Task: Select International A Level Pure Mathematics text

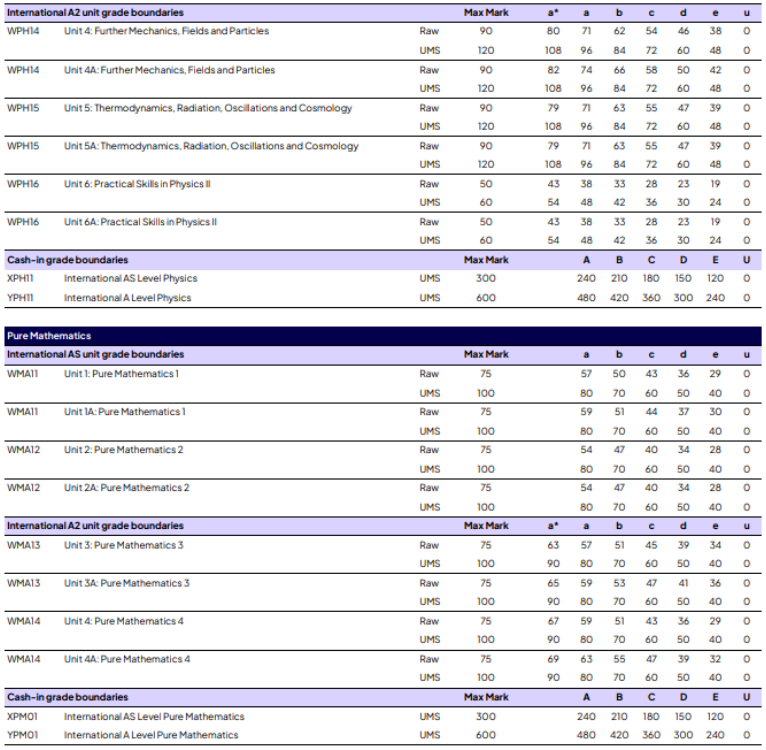Action: pyautogui.click(x=151, y=735)
